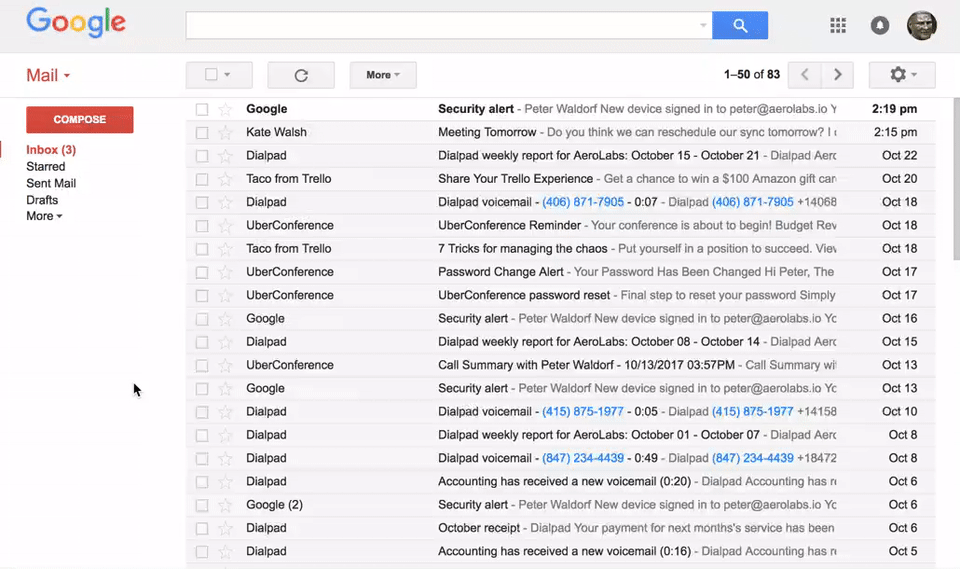Open the account profile picture
Viewport: 960px width, 569px height.
921,26
